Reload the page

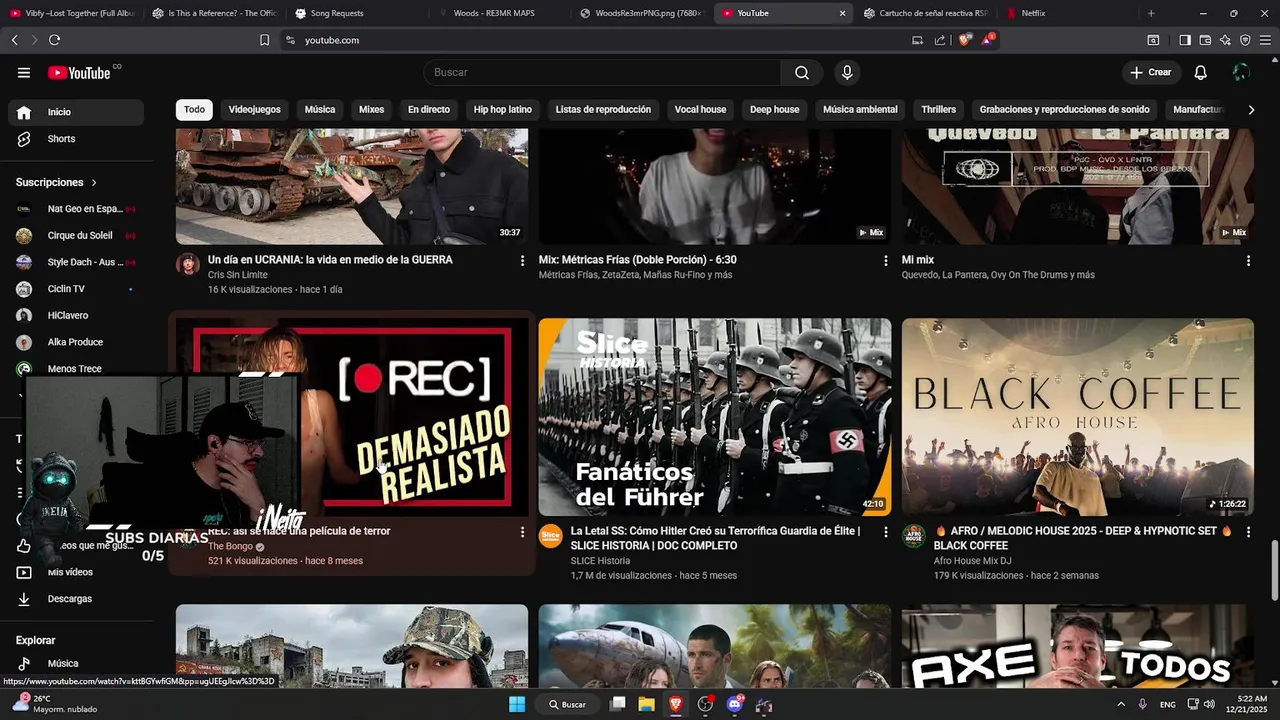click(x=54, y=40)
